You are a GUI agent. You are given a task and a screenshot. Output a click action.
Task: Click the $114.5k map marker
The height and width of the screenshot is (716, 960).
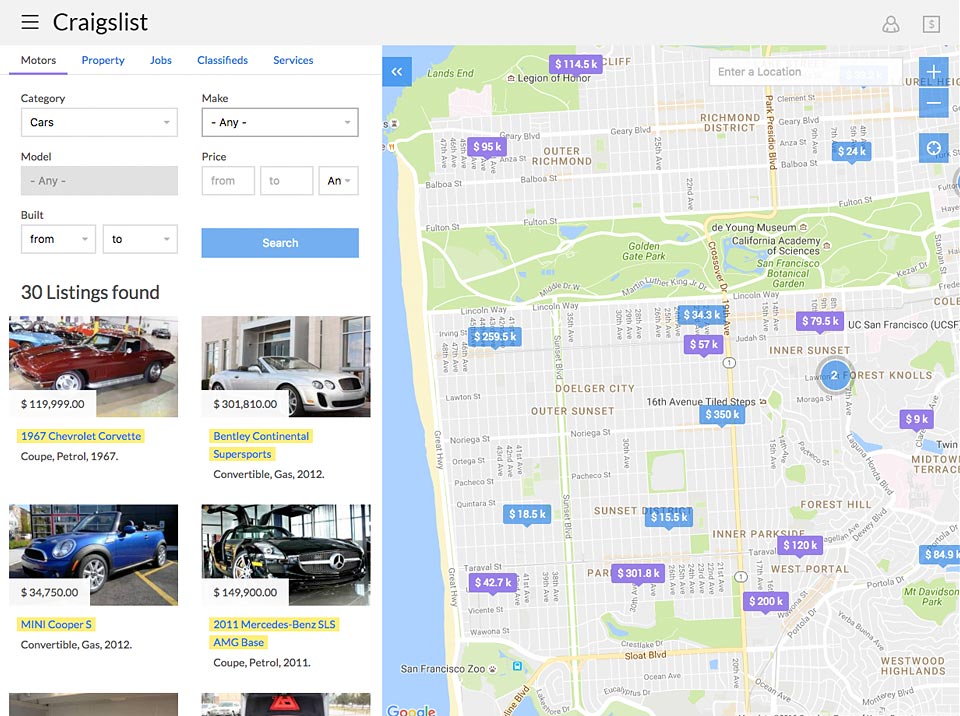click(576, 64)
